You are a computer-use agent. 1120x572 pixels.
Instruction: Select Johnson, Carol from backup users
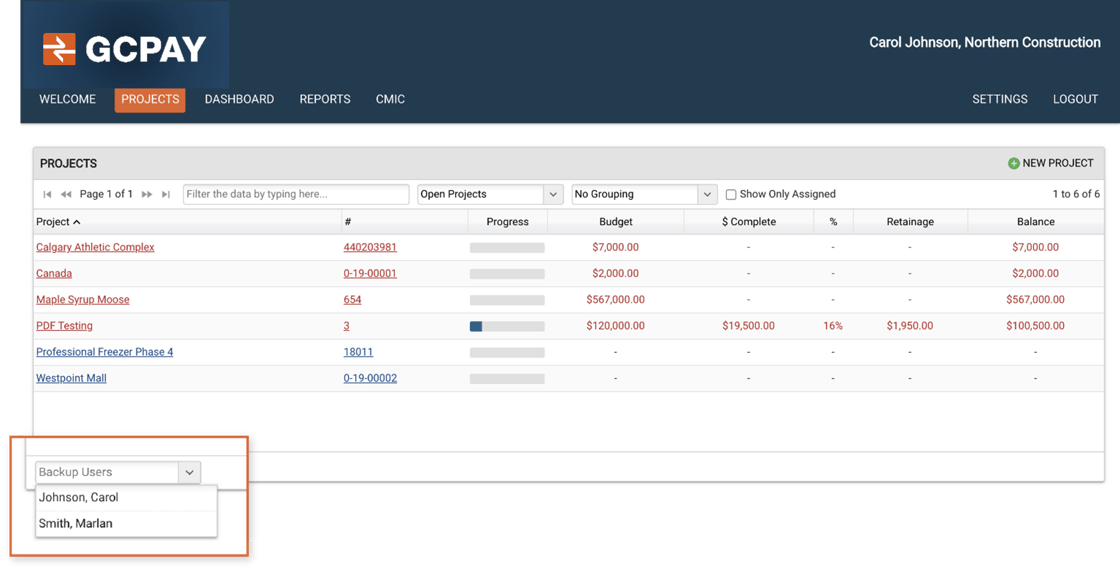click(126, 498)
